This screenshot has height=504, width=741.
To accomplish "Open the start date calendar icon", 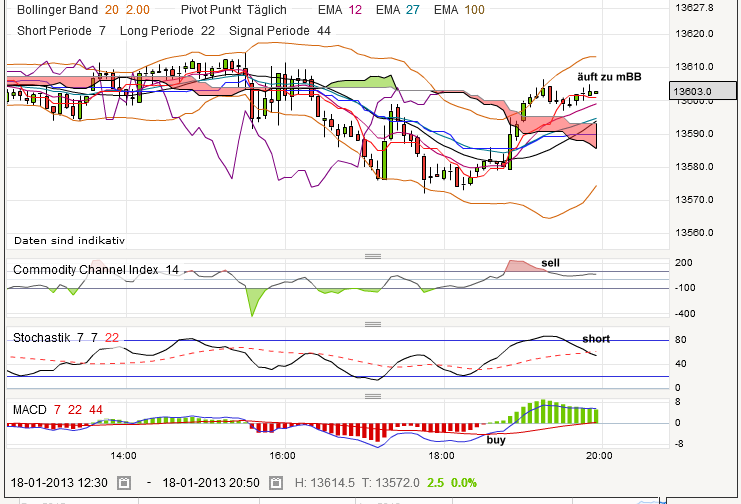I will (x=124, y=483).
